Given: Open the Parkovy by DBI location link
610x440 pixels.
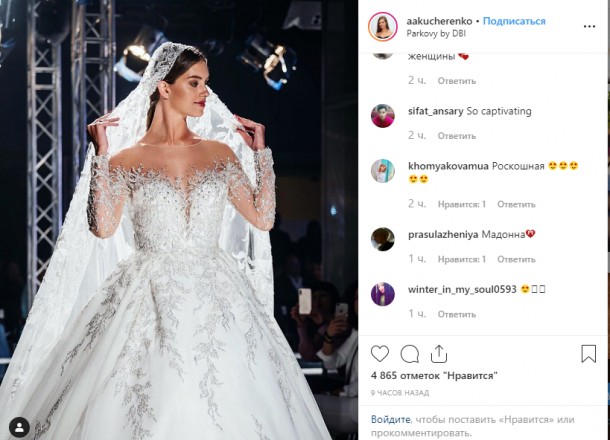Looking at the screenshot, I should tap(436, 34).
